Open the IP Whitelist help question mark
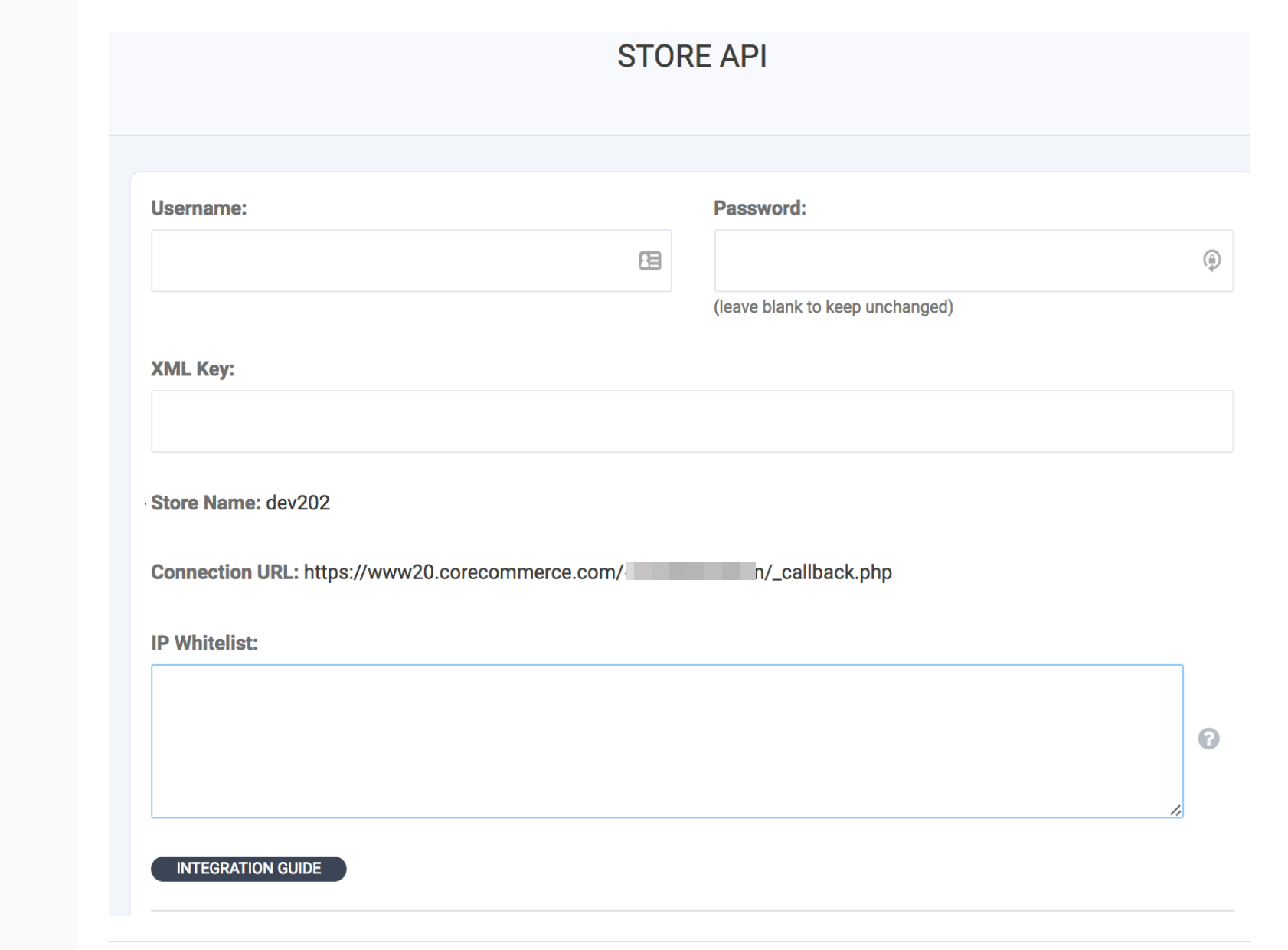 point(1208,739)
